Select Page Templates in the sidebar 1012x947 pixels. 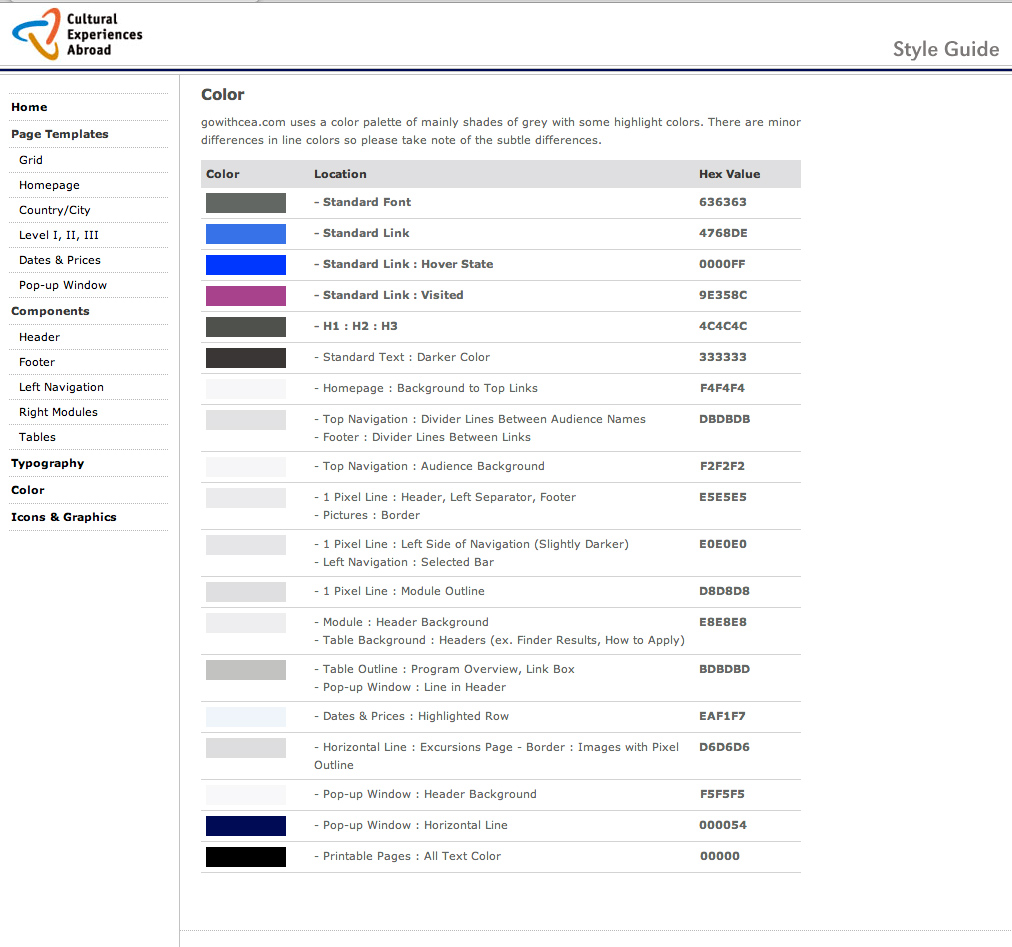[59, 134]
